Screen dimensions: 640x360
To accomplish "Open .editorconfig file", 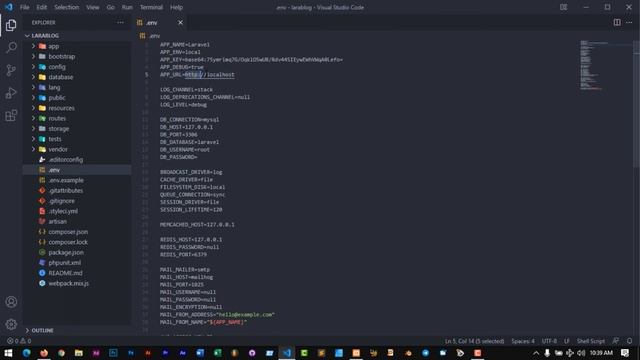I will [77, 160].
